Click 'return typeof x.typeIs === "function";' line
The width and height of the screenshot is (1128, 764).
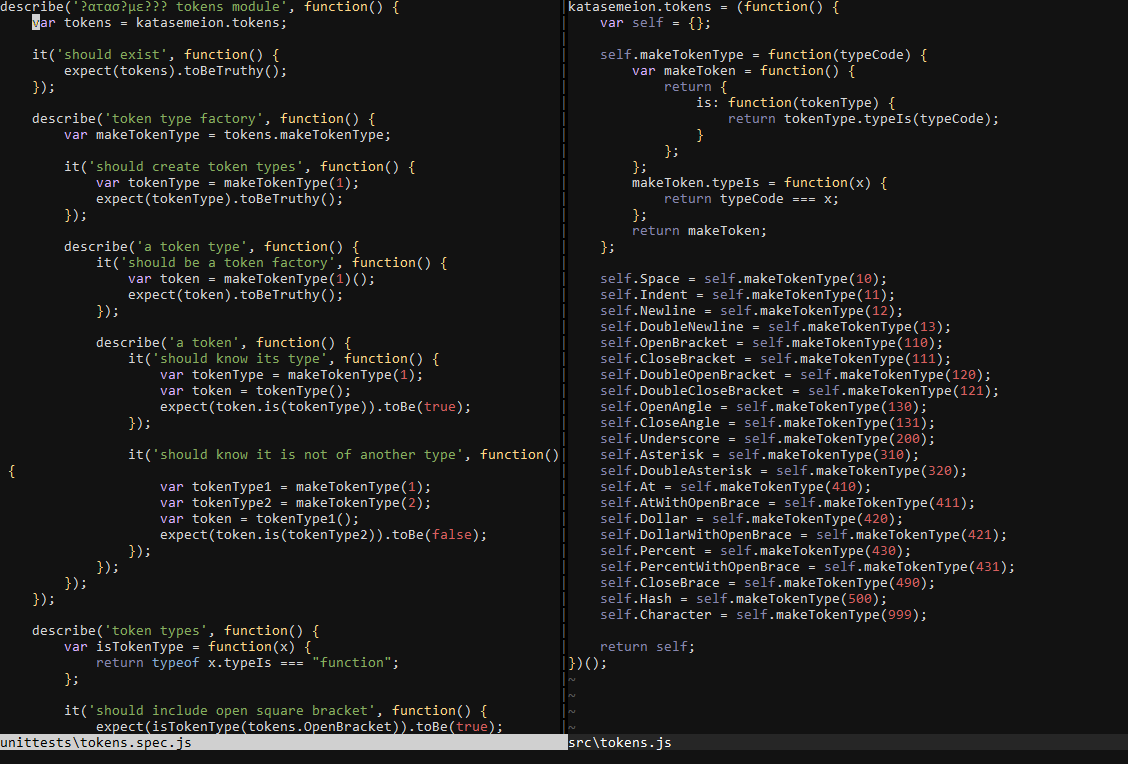pos(247,663)
